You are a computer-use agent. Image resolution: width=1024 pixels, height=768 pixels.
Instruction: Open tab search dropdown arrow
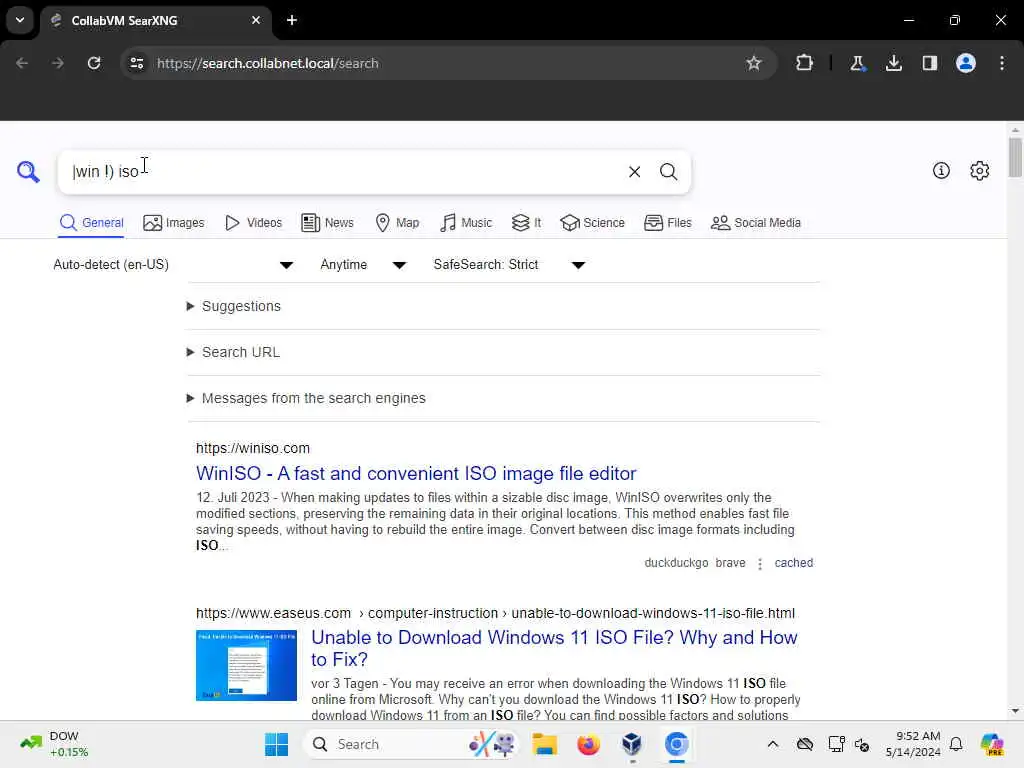20,20
